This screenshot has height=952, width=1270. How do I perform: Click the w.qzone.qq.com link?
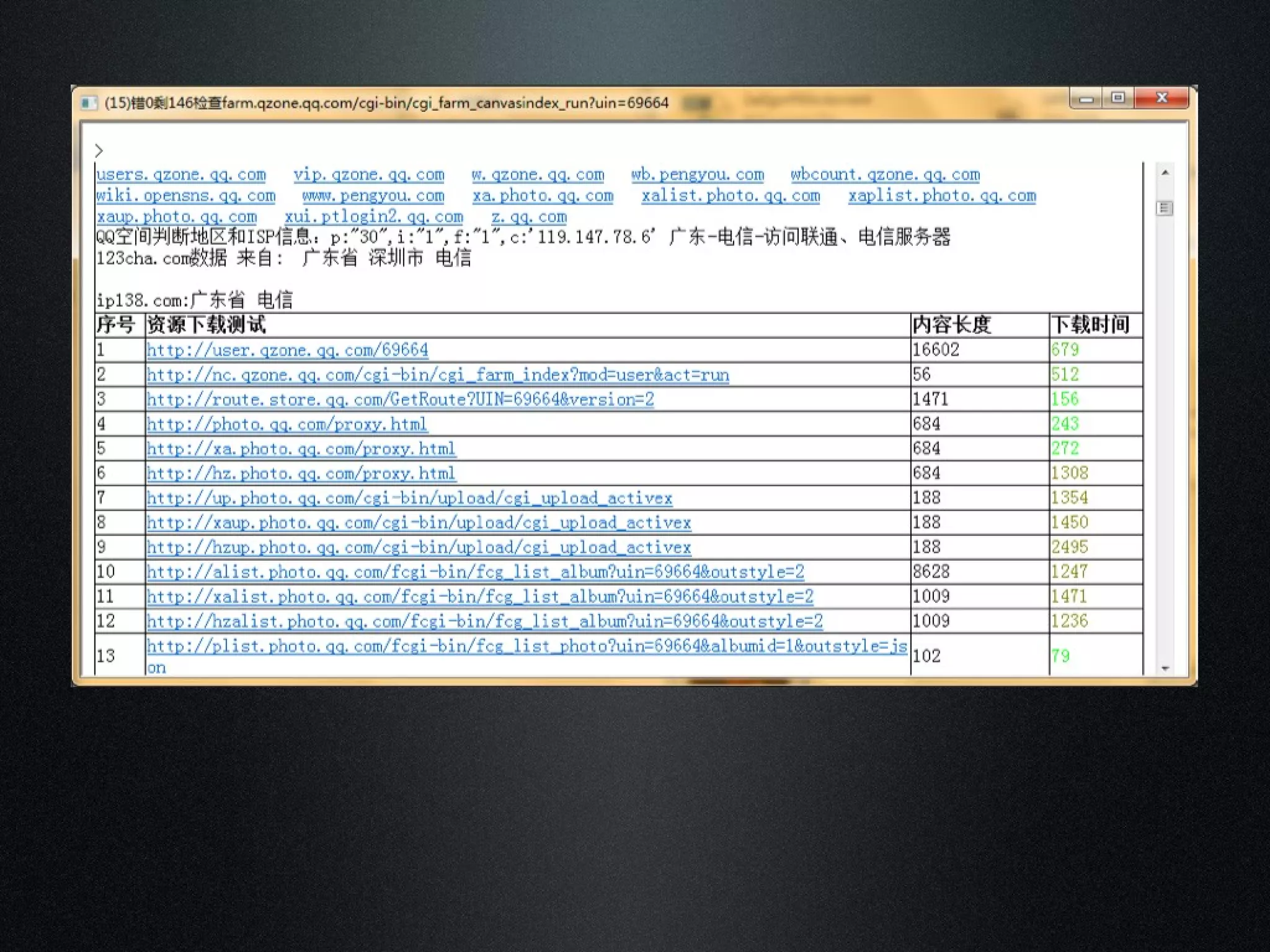[x=538, y=175]
